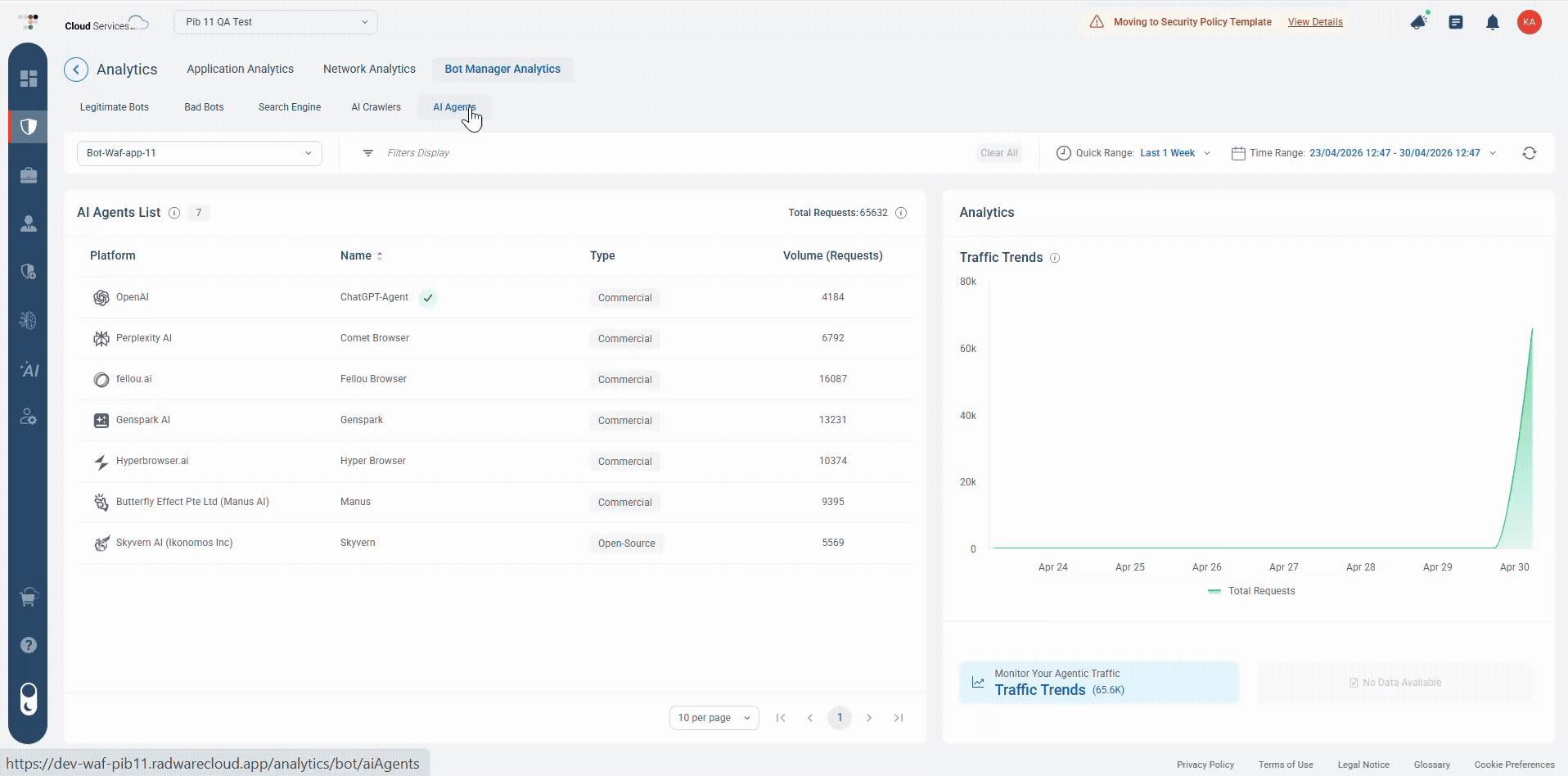Open the user settings sidebar icon
The image size is (1568, 776).
29,417
